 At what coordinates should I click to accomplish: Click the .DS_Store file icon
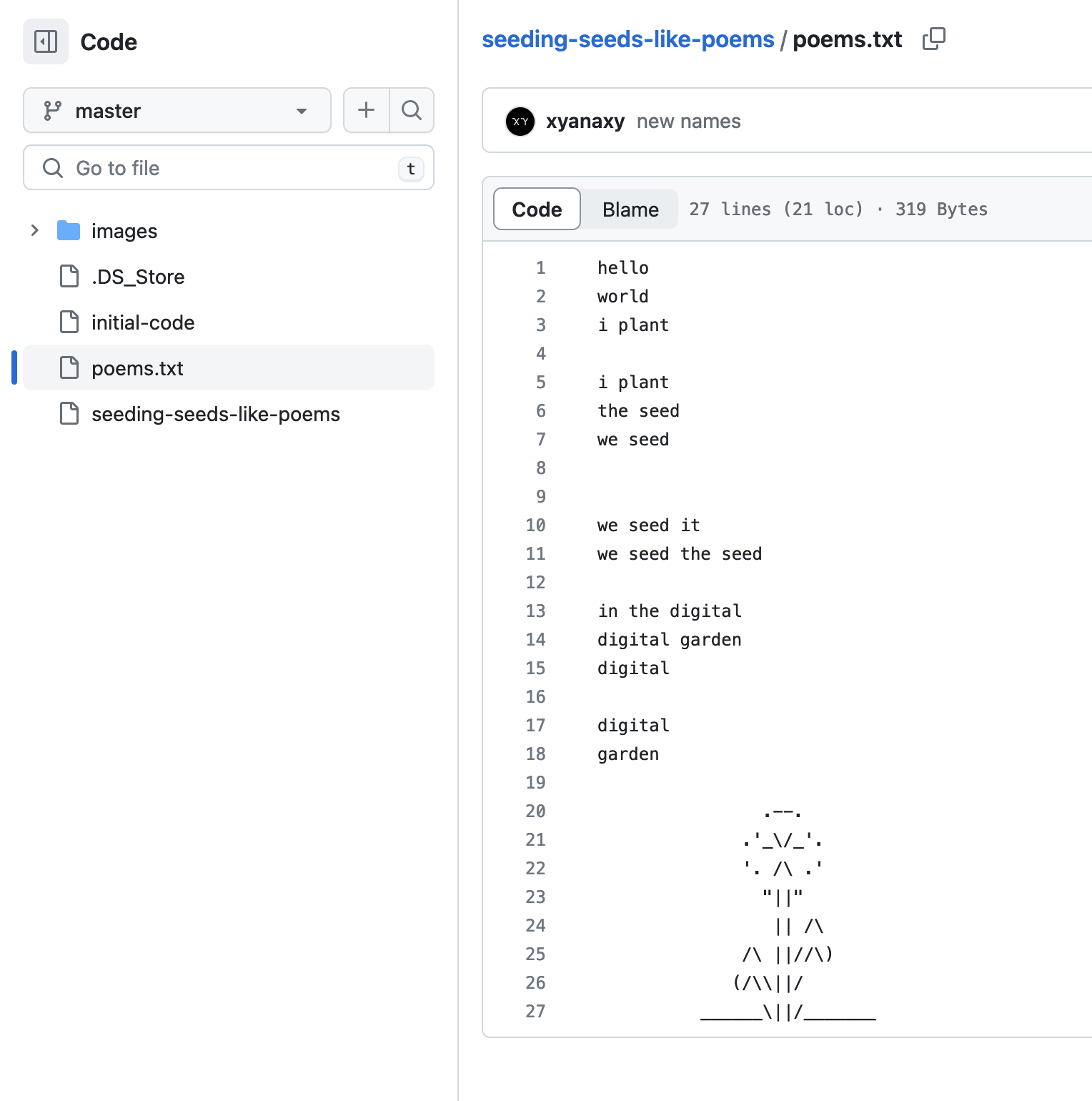(x=69, y=276)
